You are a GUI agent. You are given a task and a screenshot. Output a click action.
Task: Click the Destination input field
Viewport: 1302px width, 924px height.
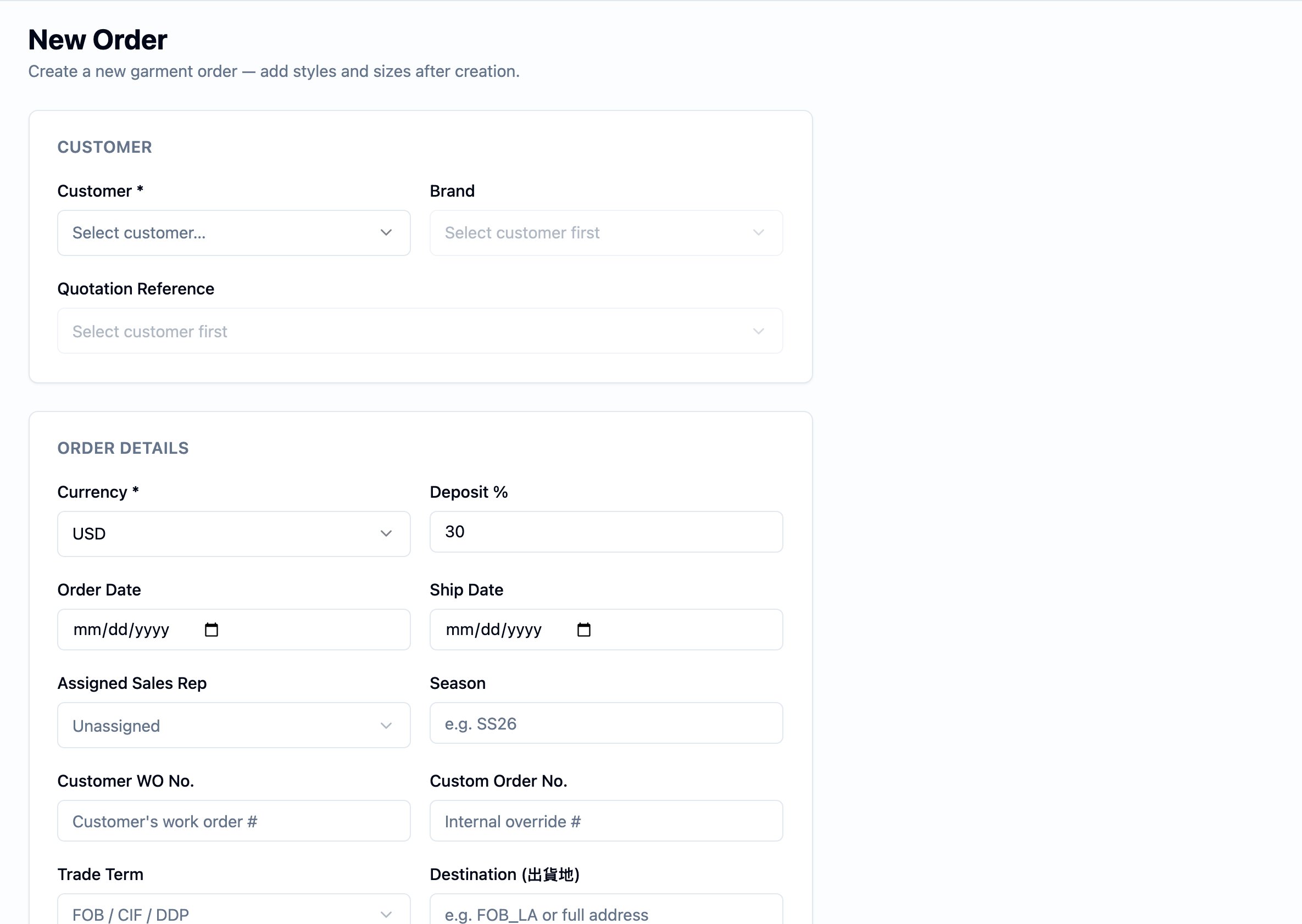point(606,910)
